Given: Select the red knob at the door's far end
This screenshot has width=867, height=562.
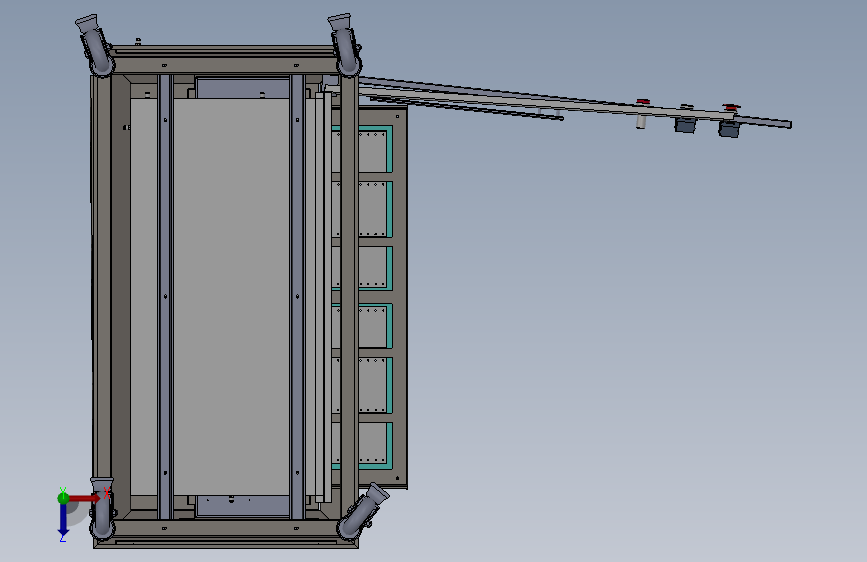Looking at the screenshot, I should (730, 107).
